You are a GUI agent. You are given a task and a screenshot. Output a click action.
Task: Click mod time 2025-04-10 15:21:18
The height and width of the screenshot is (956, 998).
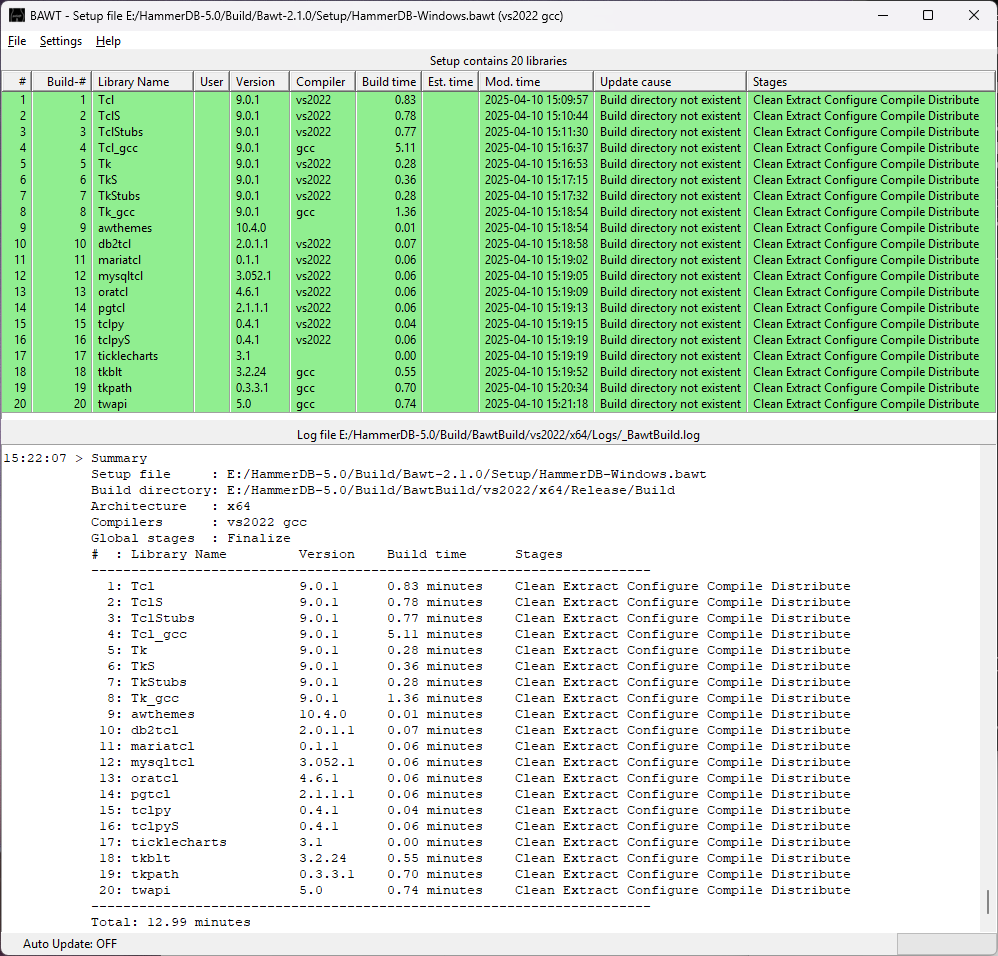(x=536, y=404)
